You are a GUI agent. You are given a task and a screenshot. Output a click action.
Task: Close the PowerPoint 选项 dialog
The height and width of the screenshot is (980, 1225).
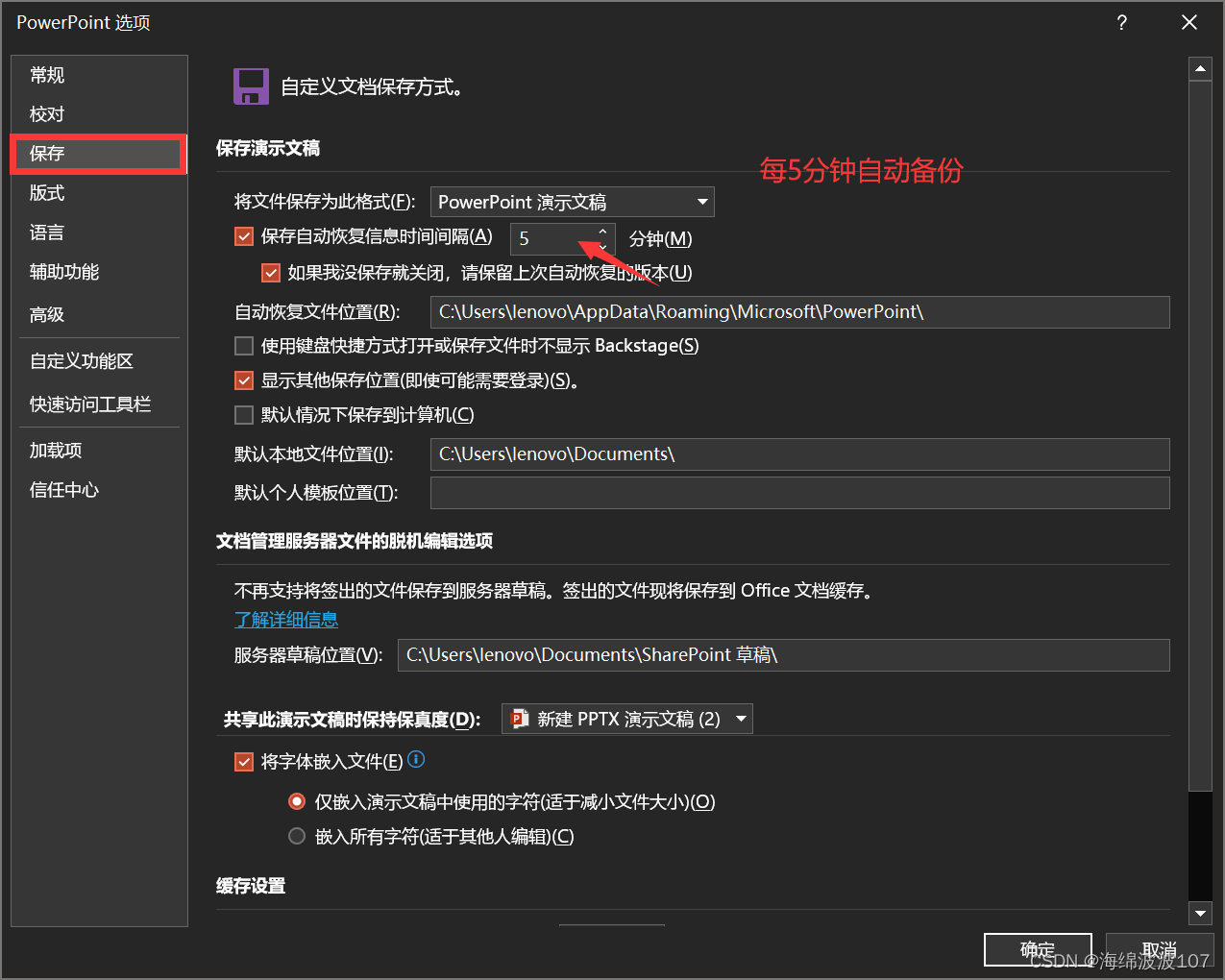tap(1189, 22)
